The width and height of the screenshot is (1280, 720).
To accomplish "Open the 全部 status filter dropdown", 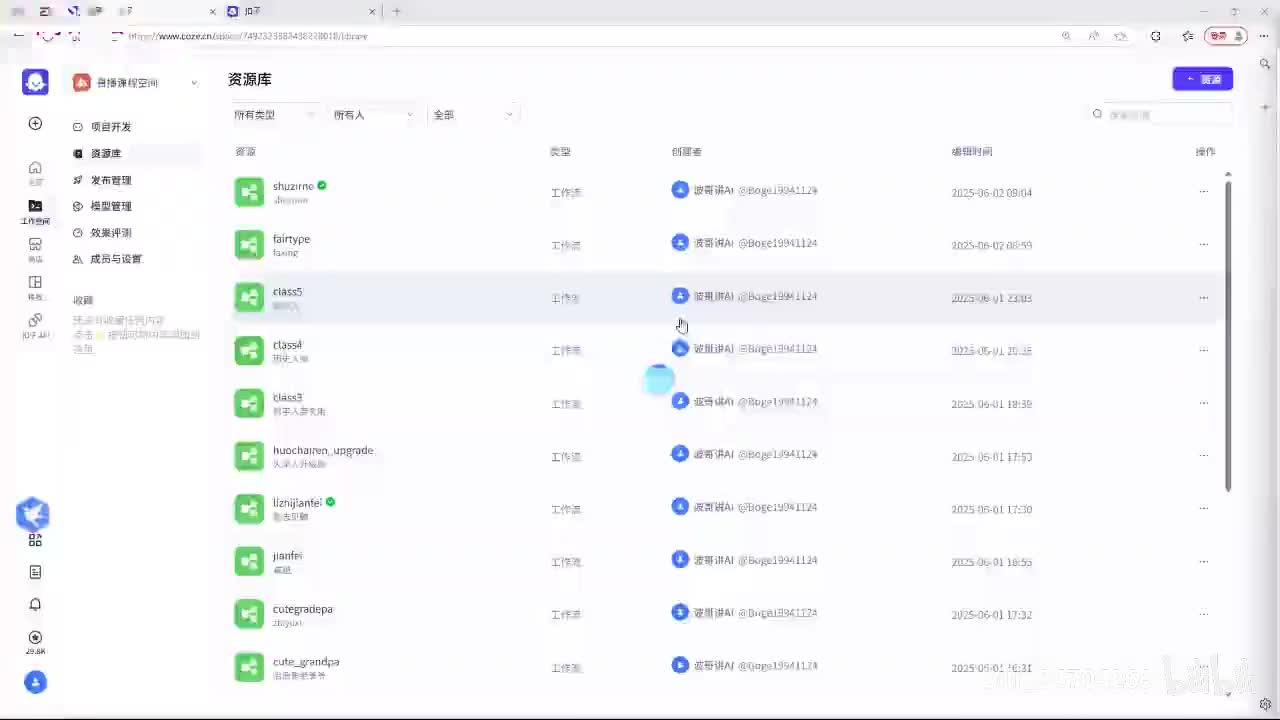I will click(473, 115).
